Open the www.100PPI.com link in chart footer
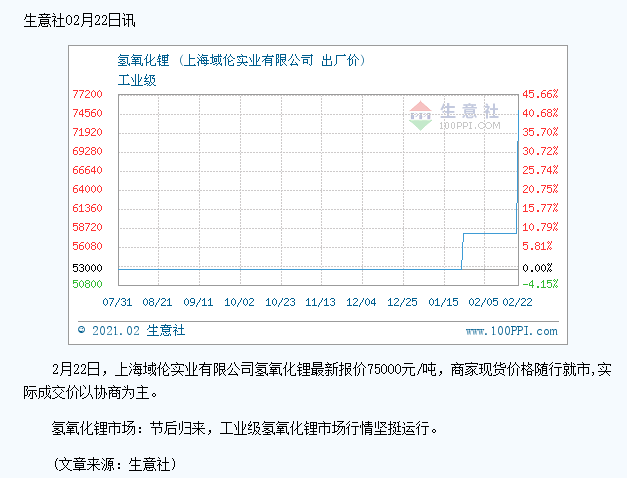Viewport: 627px width, 478px height. click(511, 331)
